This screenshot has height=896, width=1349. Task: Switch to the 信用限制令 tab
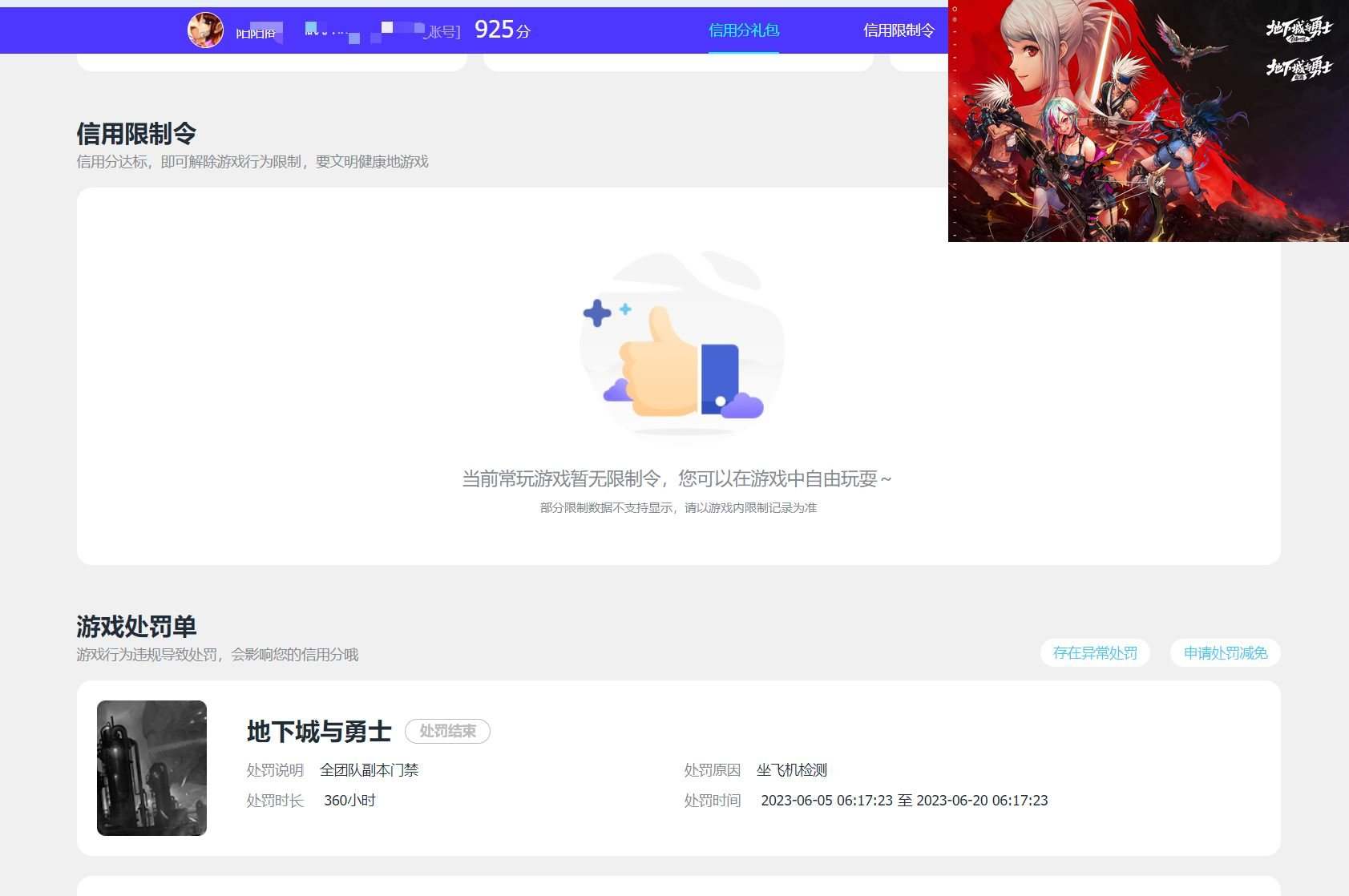tap(899, 30)
